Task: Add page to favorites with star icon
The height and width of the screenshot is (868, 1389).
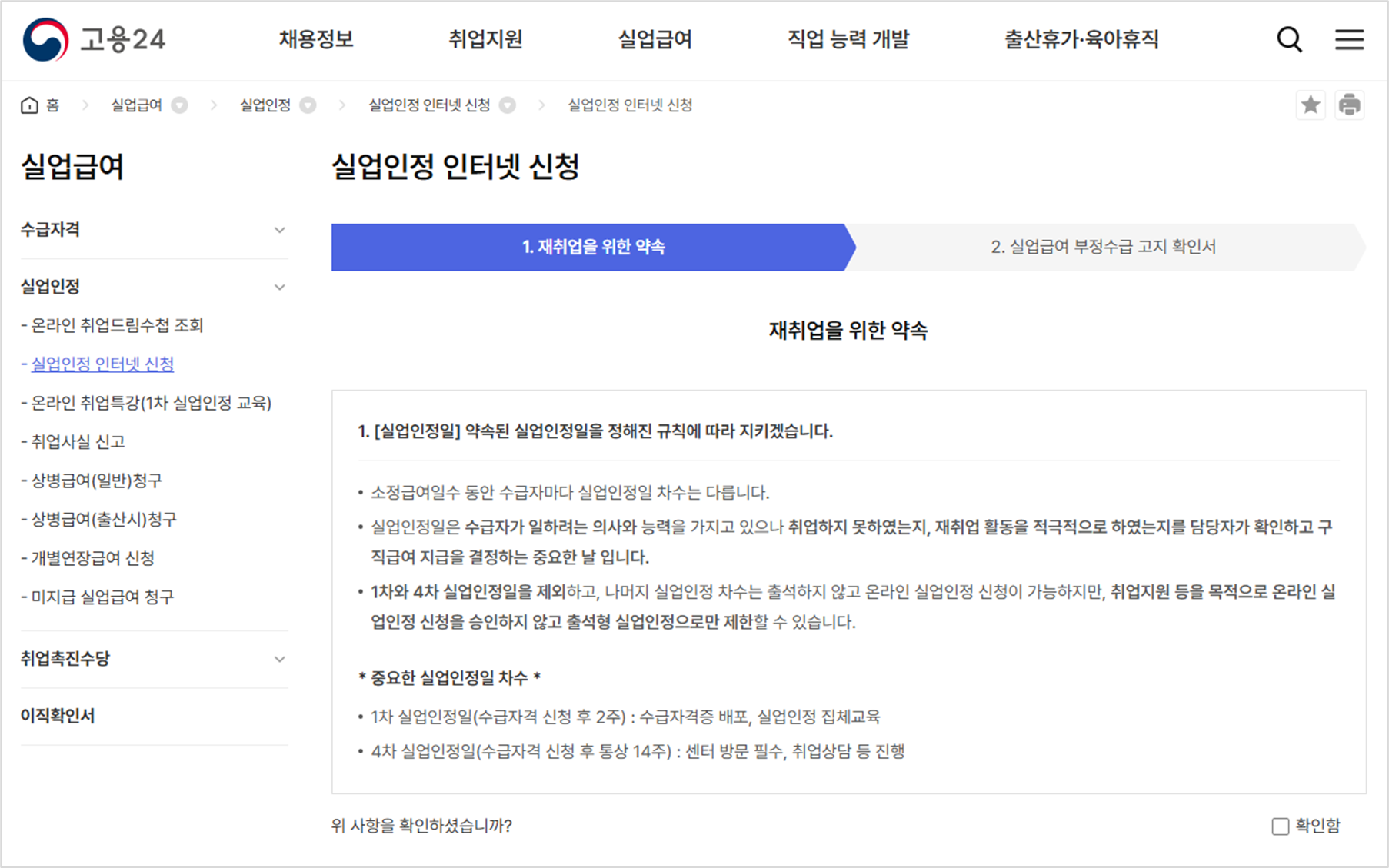Action: 1311,105
